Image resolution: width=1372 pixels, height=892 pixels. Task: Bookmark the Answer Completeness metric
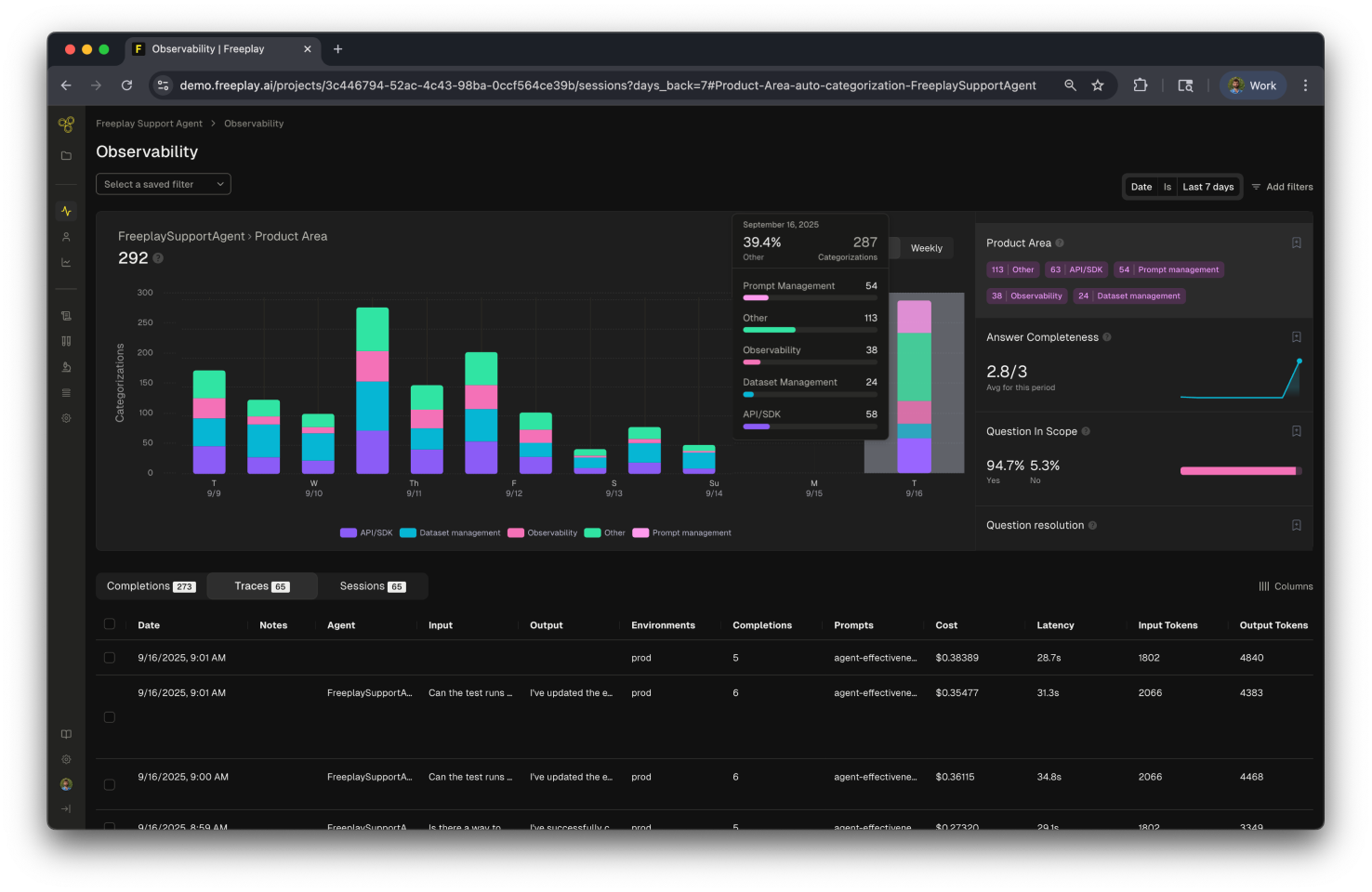coord(1296,337)
